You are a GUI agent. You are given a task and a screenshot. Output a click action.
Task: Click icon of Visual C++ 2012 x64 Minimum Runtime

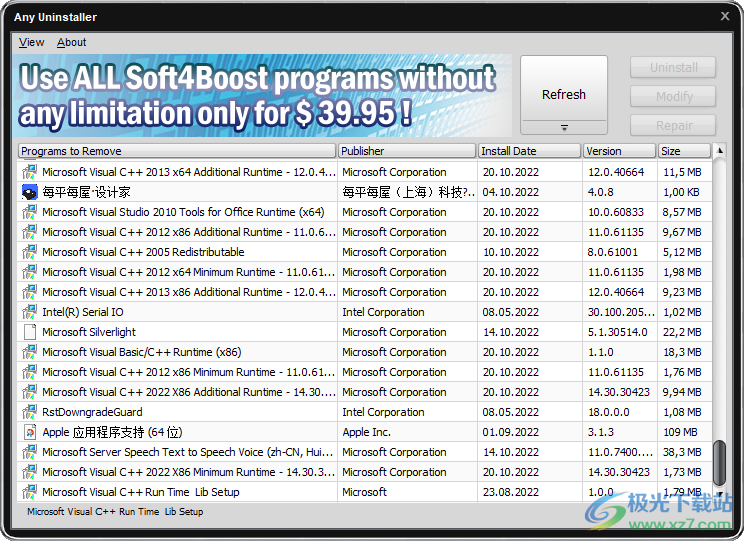(x=29, y=272)
